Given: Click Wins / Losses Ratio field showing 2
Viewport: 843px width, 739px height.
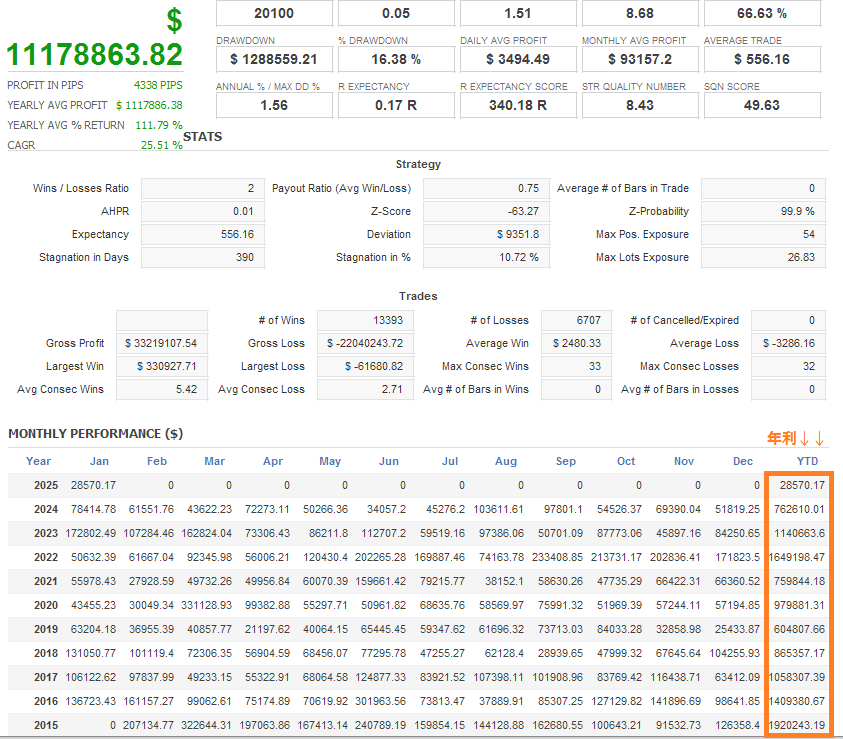Looking at the screenshot, I should pos(203,188).
